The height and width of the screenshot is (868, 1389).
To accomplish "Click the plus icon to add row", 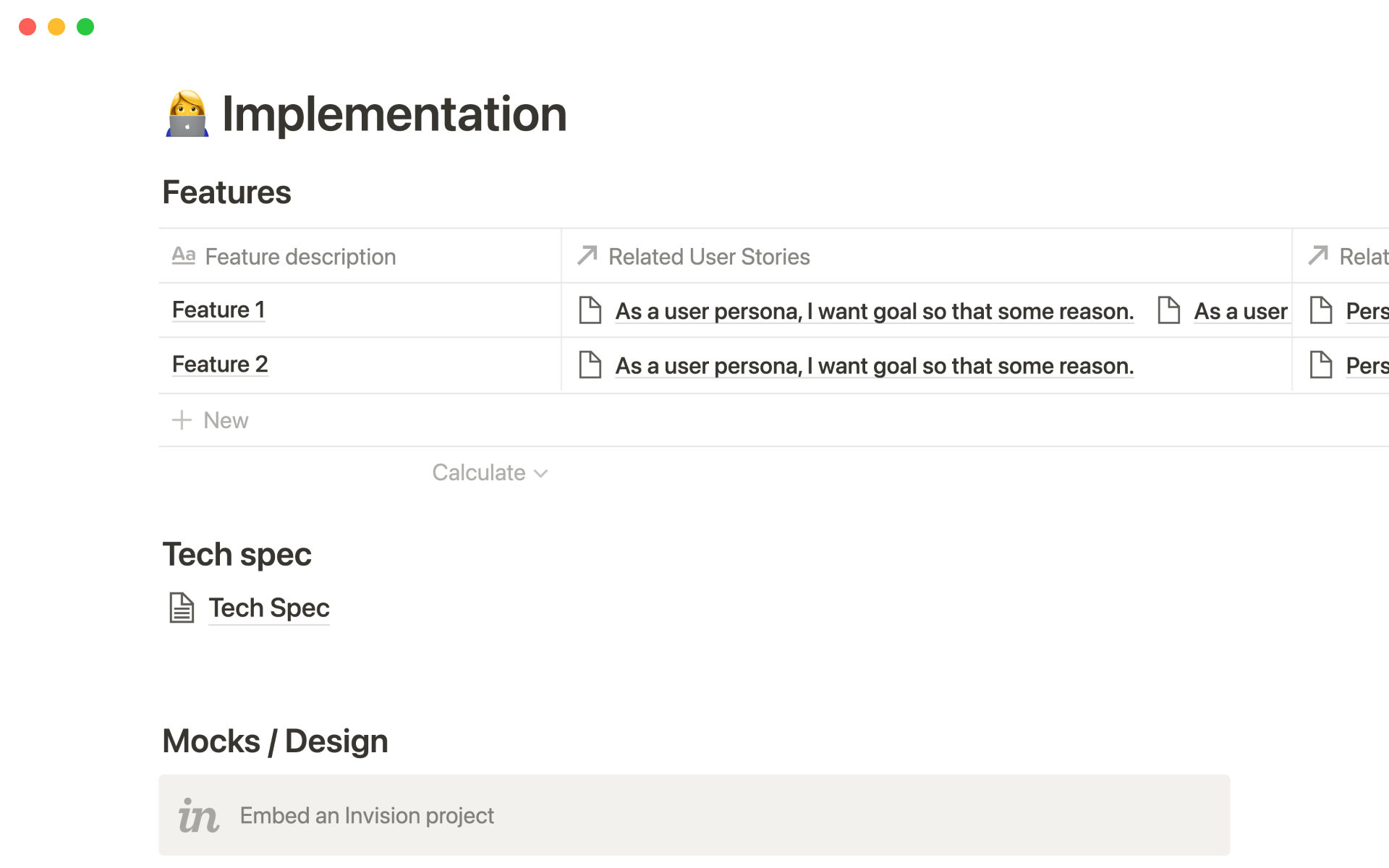I will click(182, 420).
